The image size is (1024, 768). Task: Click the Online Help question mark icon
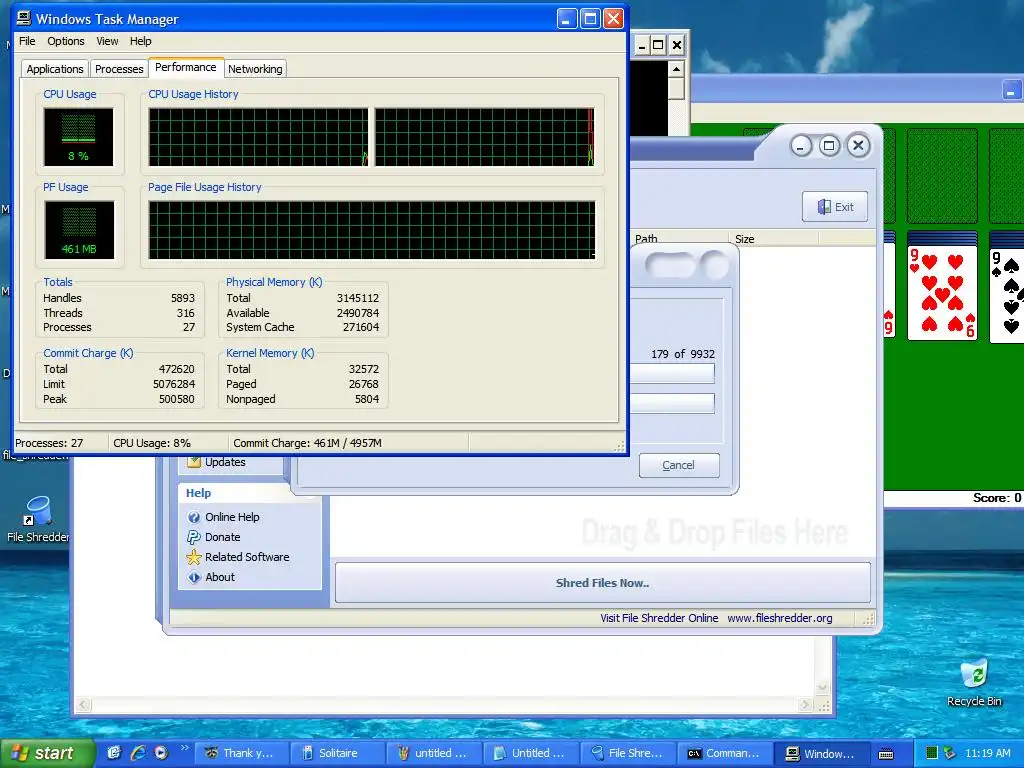click(194, 517)
